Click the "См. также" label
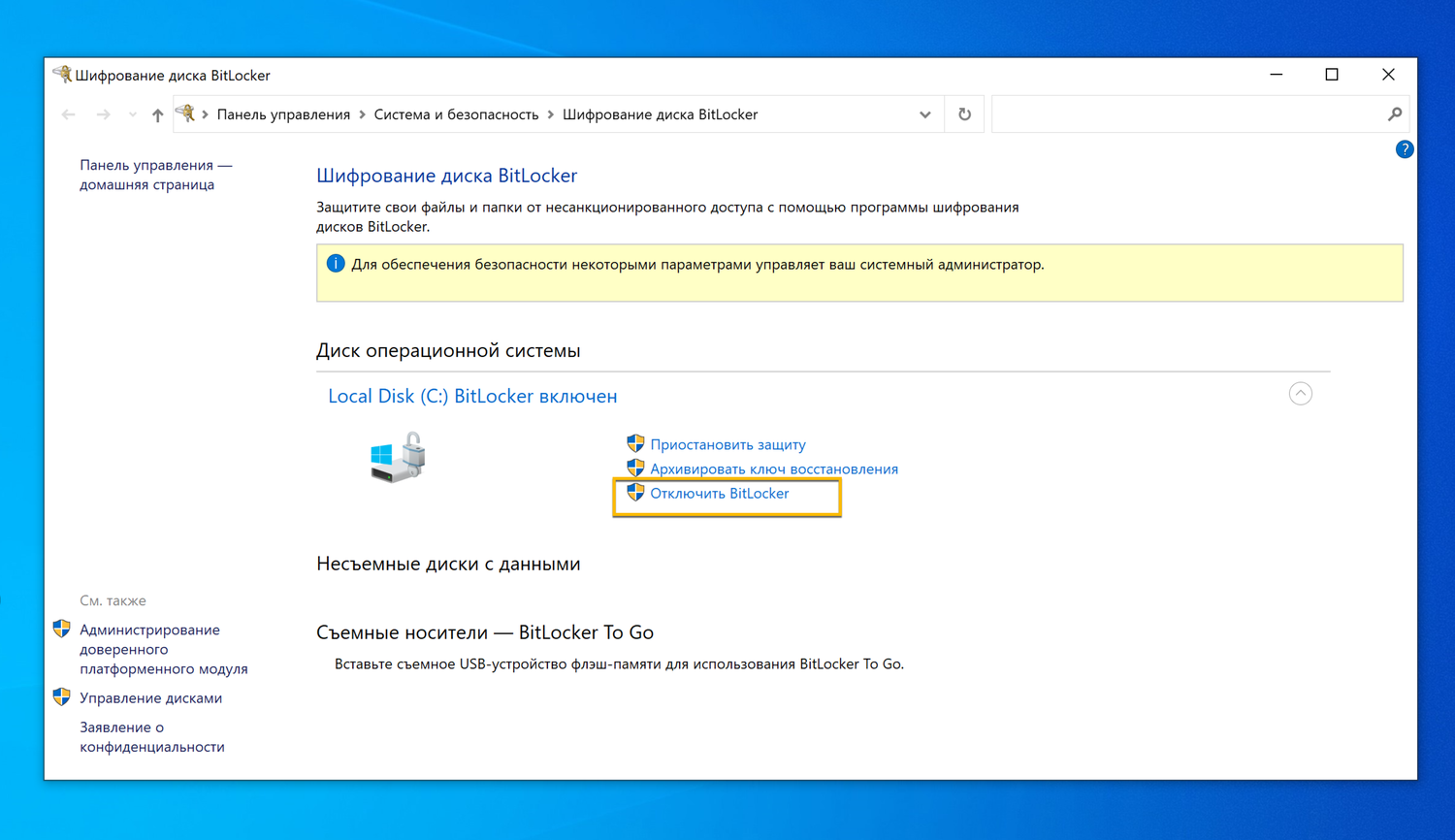The width and height of the screenshot is (1455, 840). coord(113,600)
